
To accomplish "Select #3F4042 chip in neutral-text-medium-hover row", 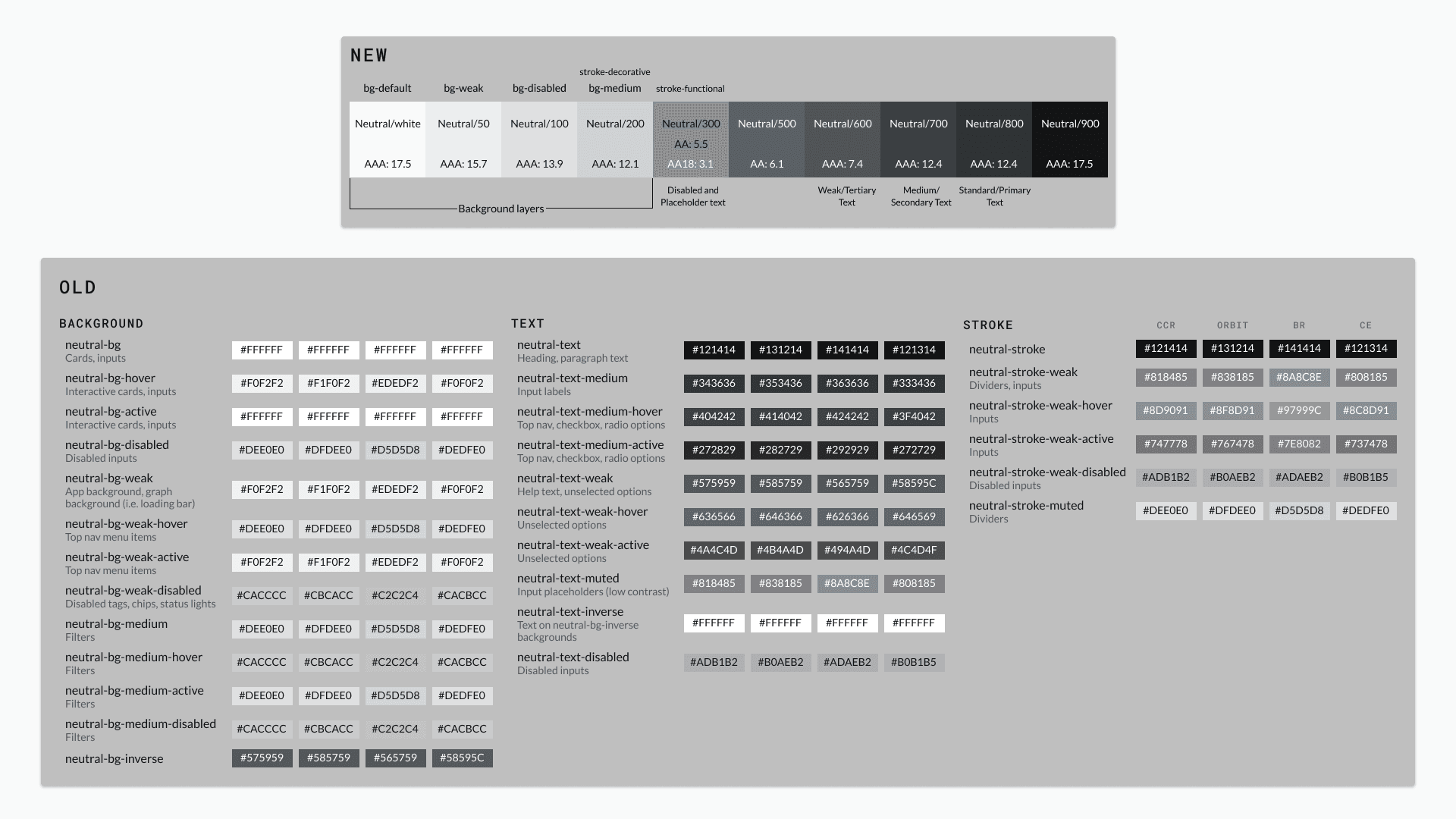I will (915, 417).
